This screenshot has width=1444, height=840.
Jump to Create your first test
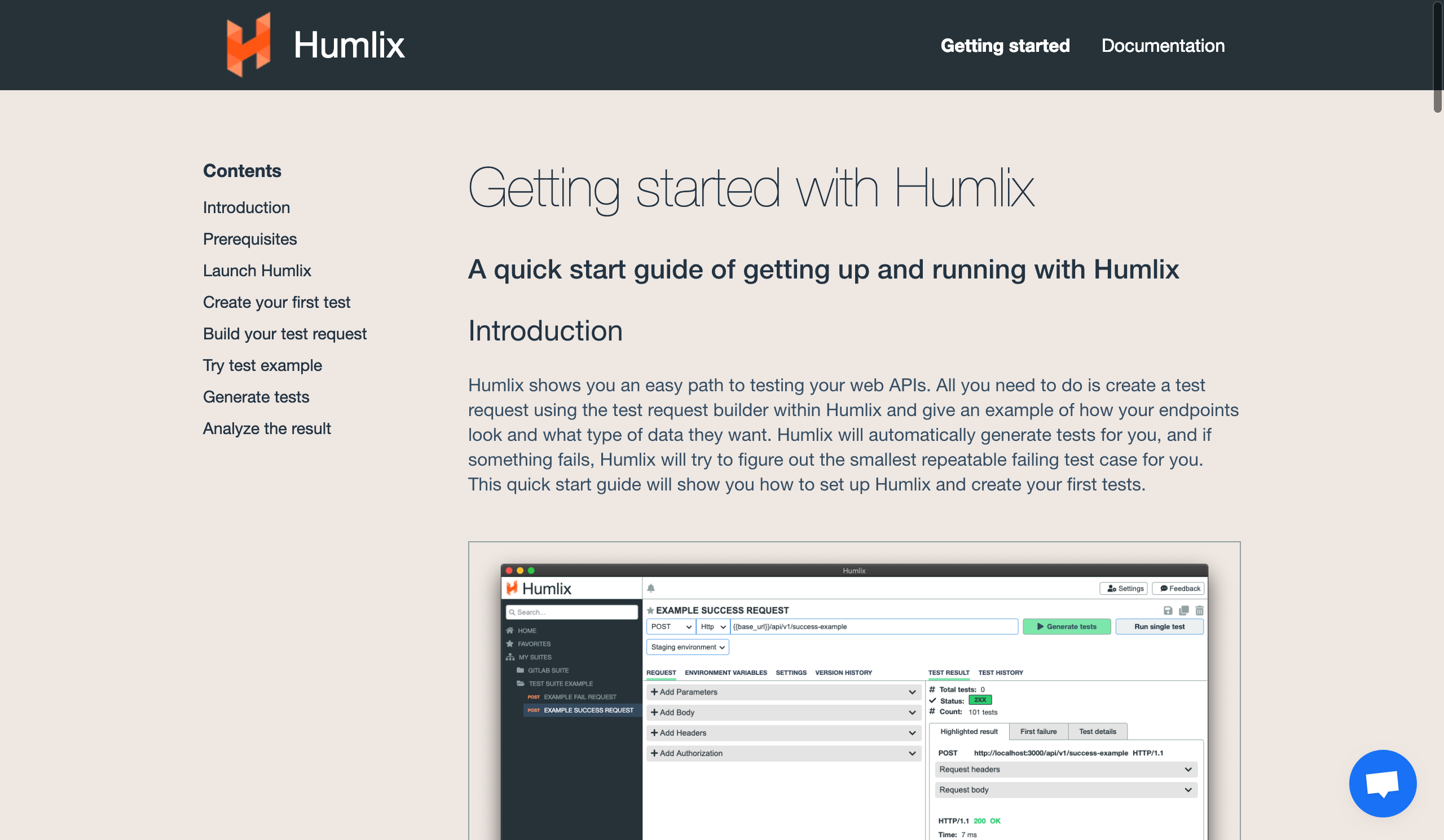pos(276,302)
